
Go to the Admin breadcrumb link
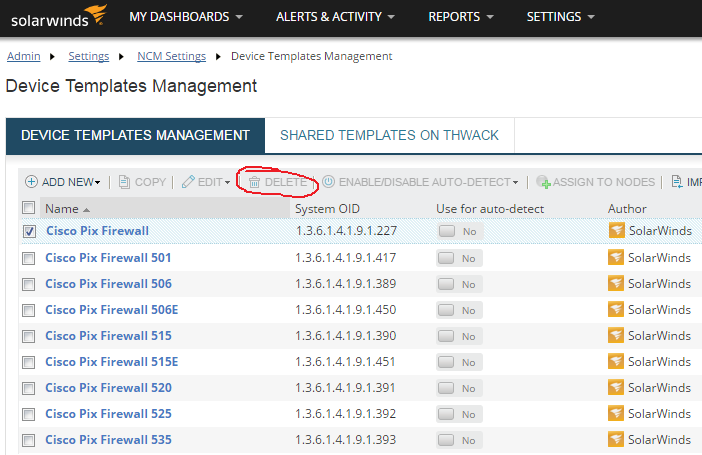24,56
